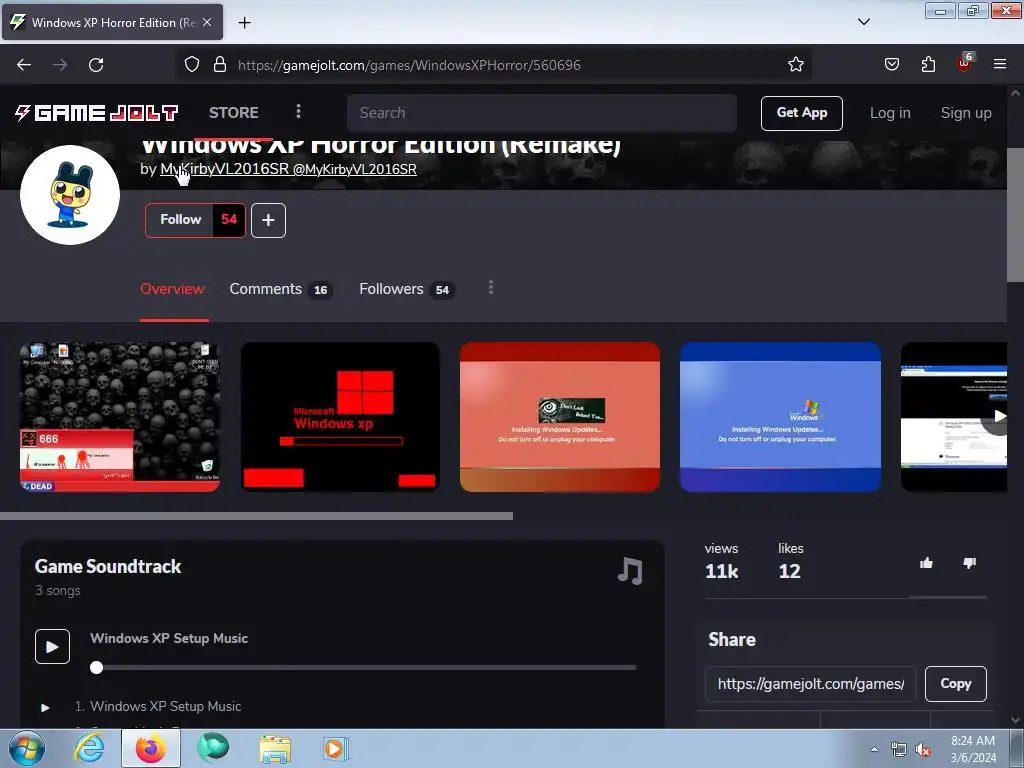Click the Game Jolt logo
This screenshot has width=1024, height=768.
point(96,113)
